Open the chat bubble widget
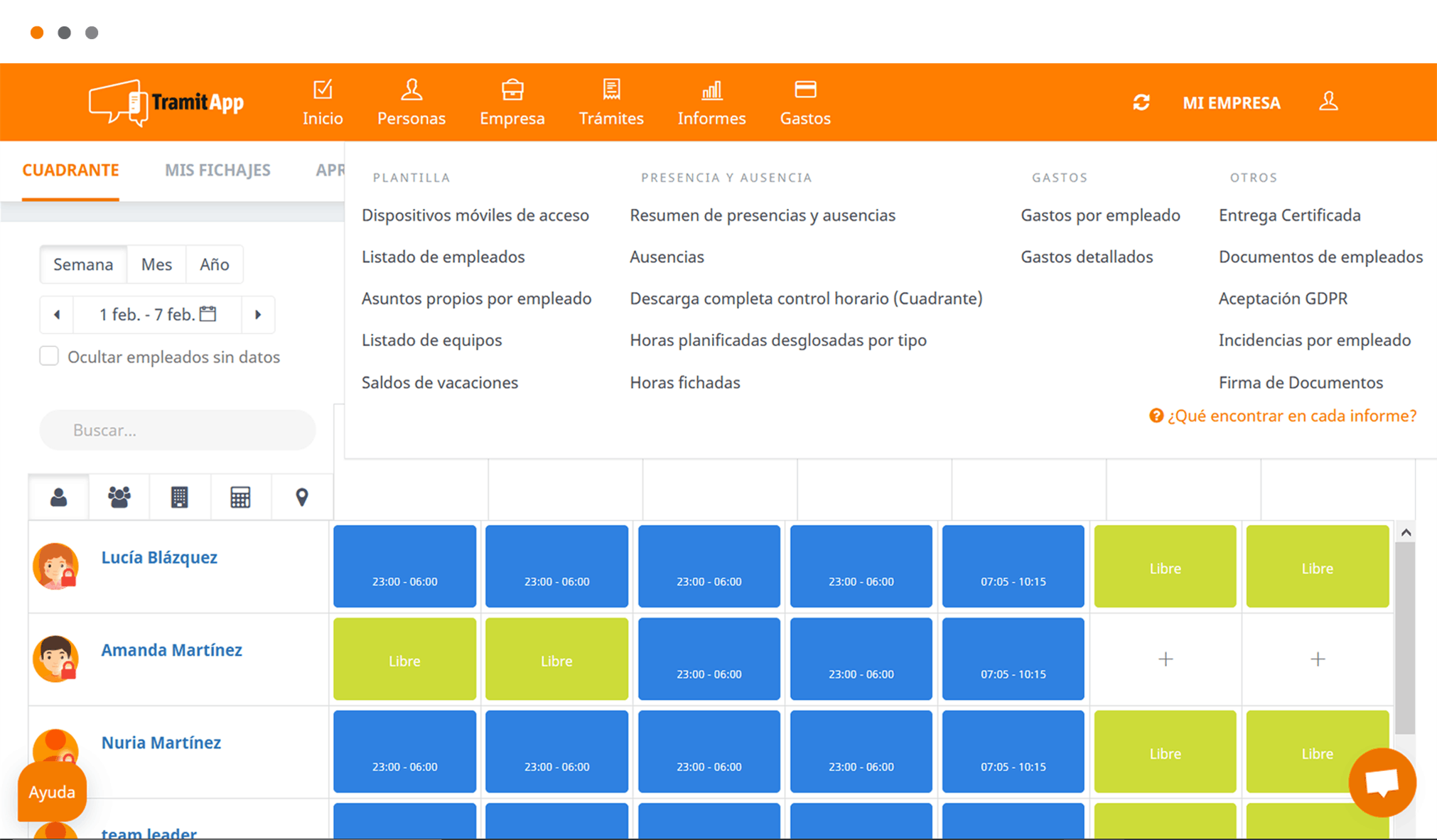This screenshot has height=840, width=1437. click(1382, 782)
